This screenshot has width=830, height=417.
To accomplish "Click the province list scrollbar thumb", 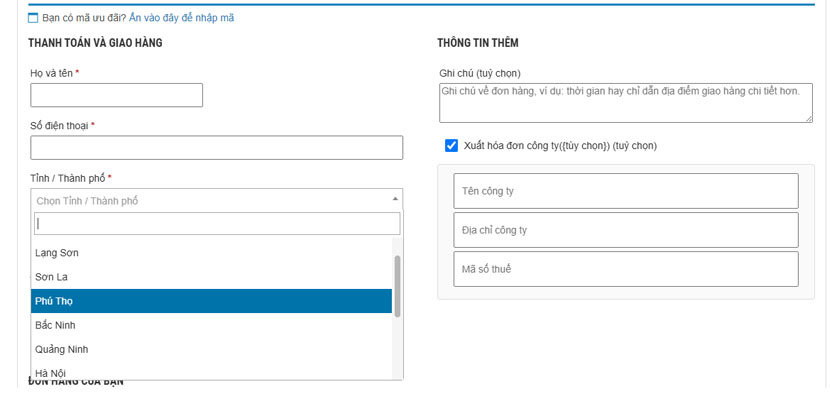I will pos(397,286).
